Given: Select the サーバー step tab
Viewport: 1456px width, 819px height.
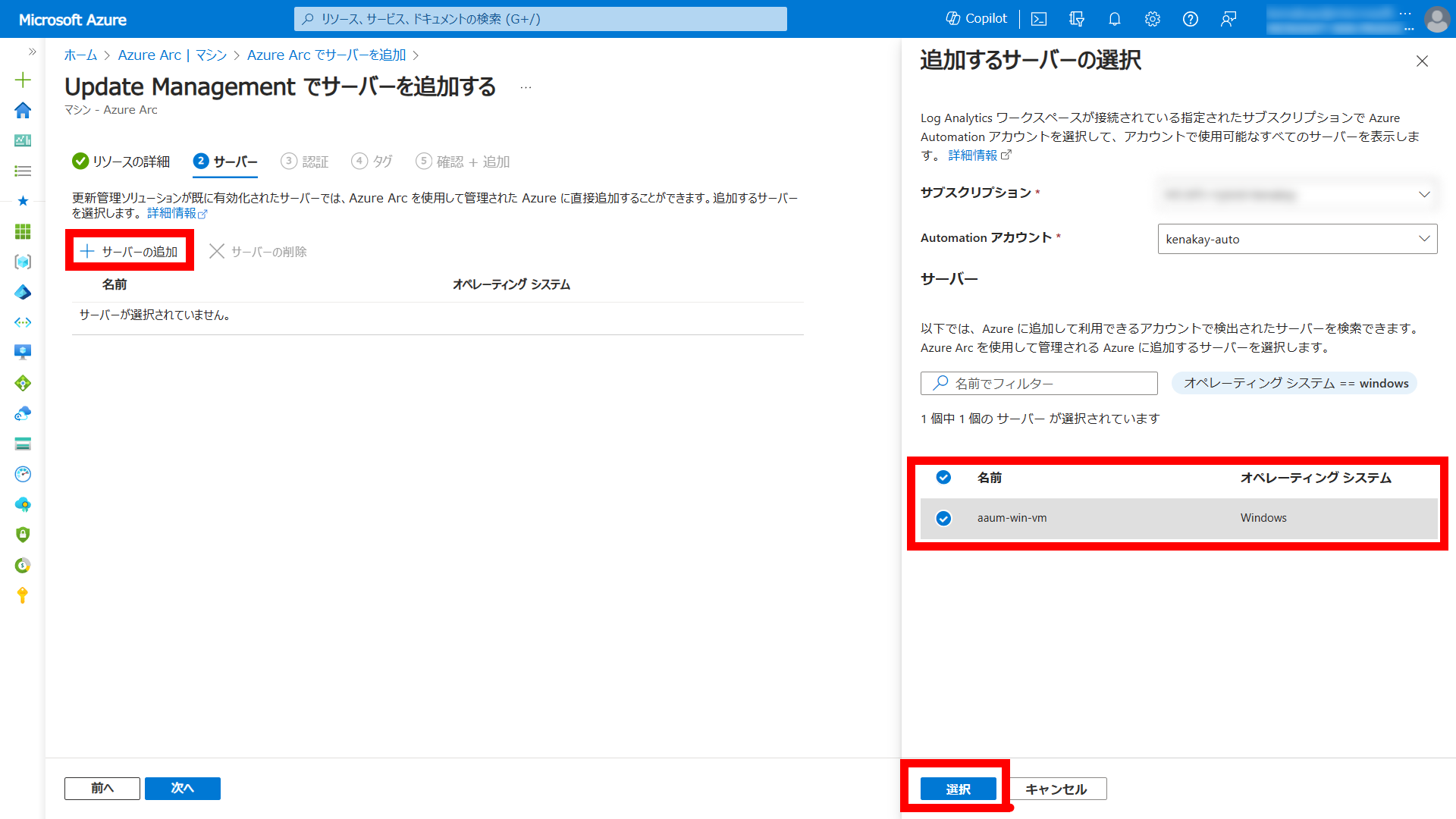Looking at the screenshot, I should tap(225, 162).
